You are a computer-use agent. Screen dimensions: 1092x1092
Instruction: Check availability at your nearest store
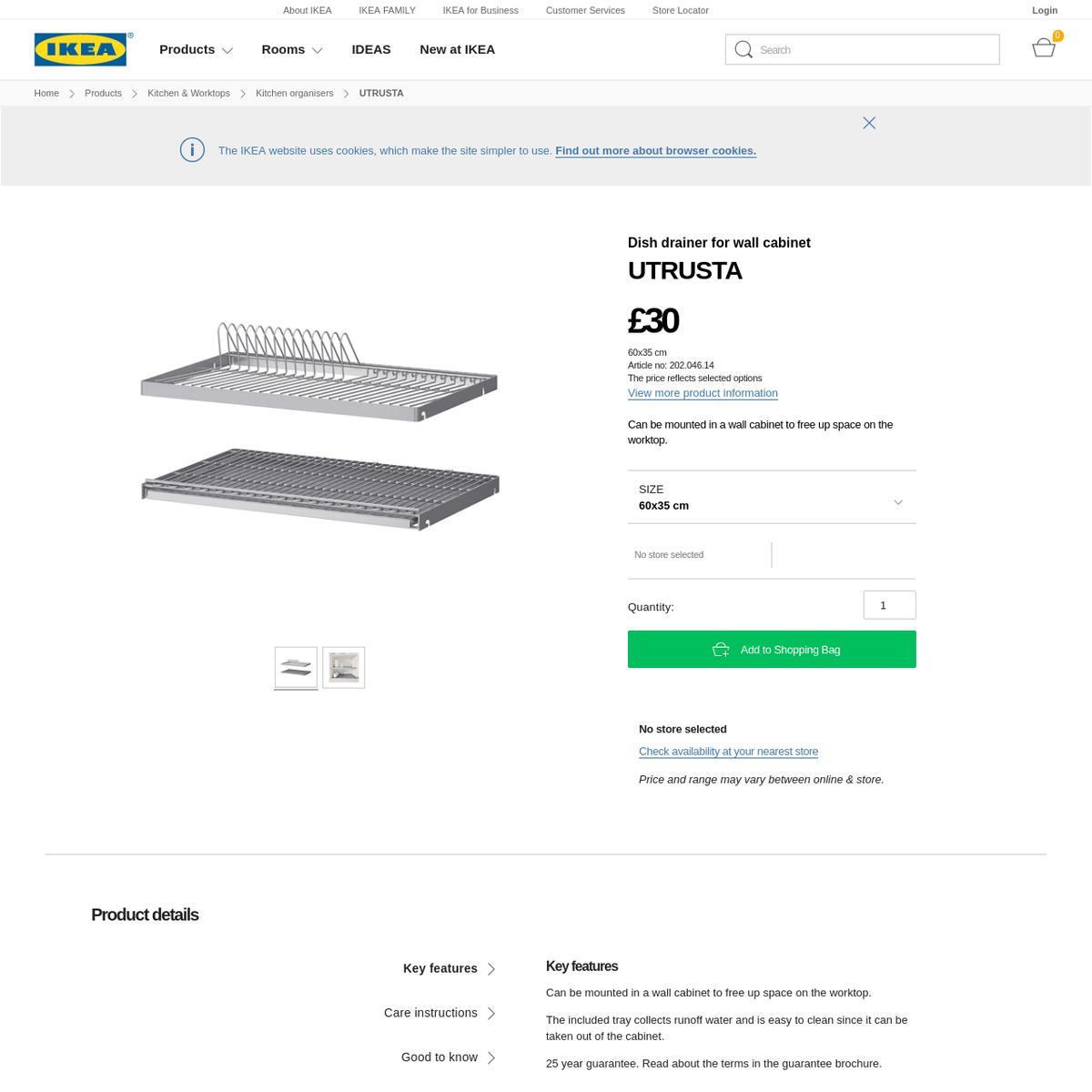pos(728,752)
